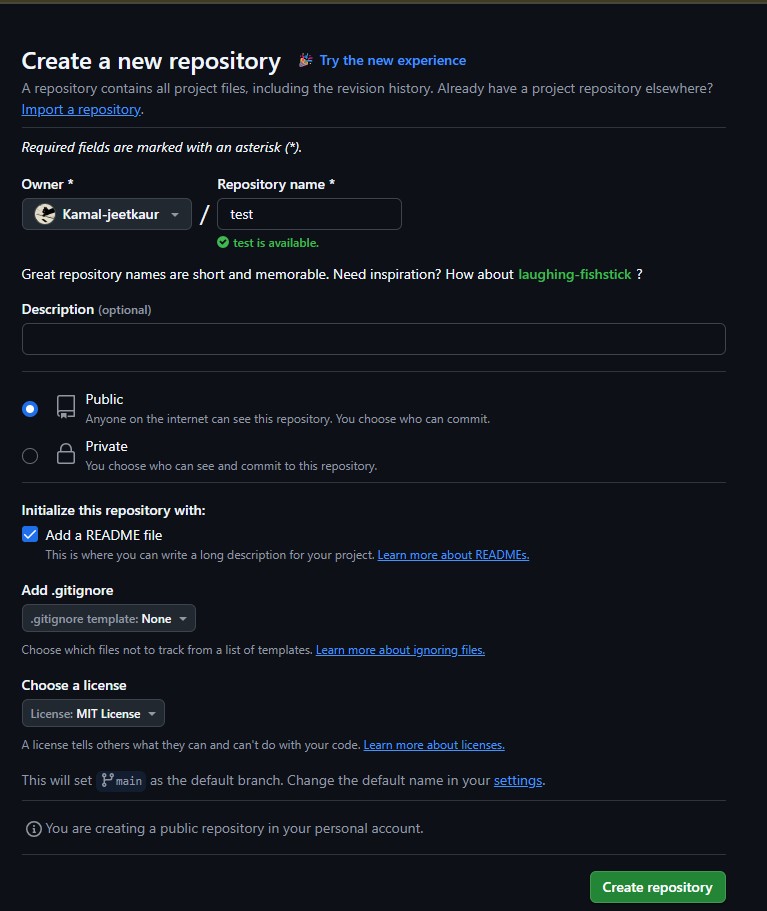Open the MIT License dropdown

tap(93, 713)
